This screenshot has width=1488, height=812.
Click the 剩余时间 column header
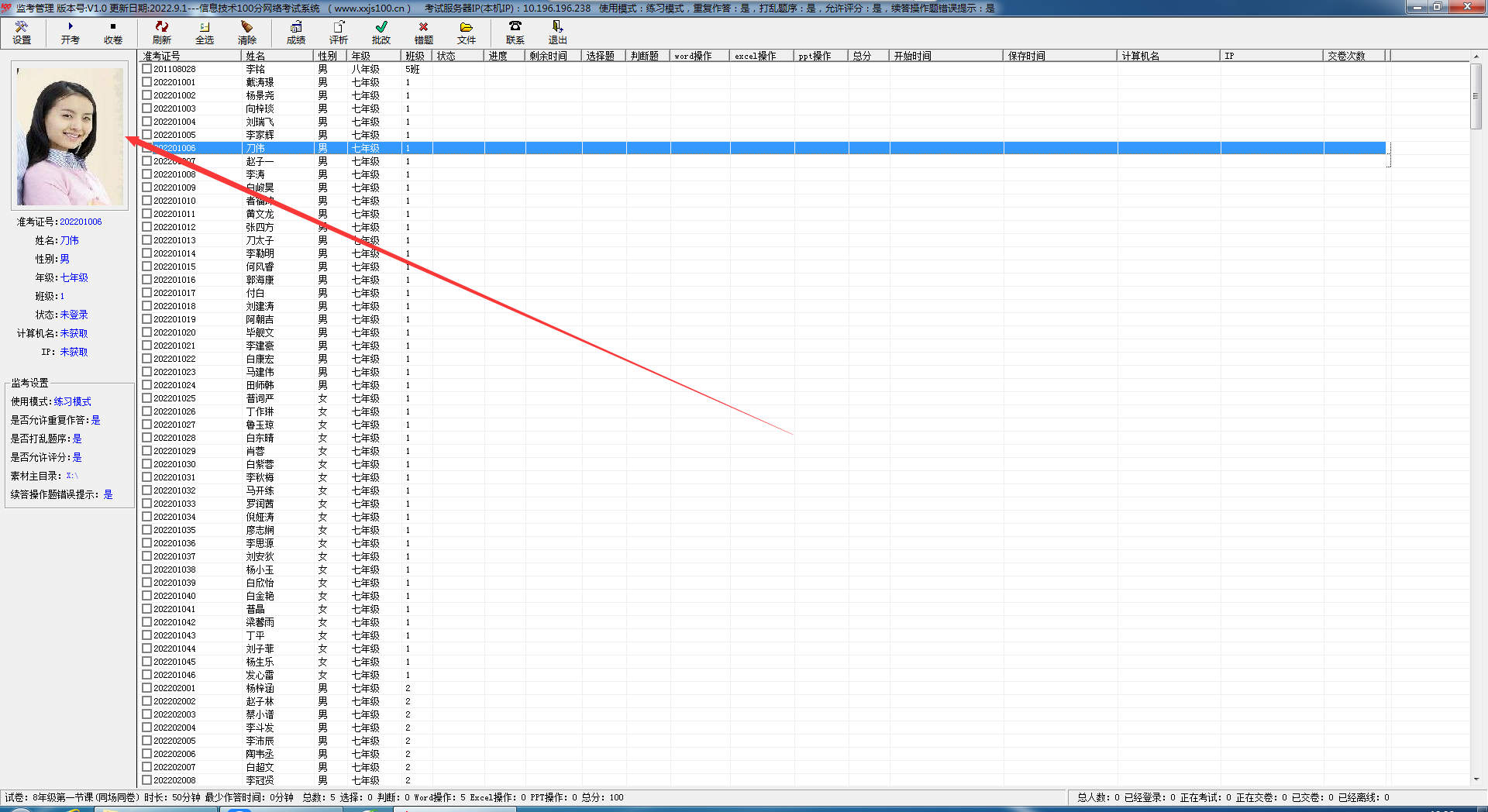pos(553,56)
